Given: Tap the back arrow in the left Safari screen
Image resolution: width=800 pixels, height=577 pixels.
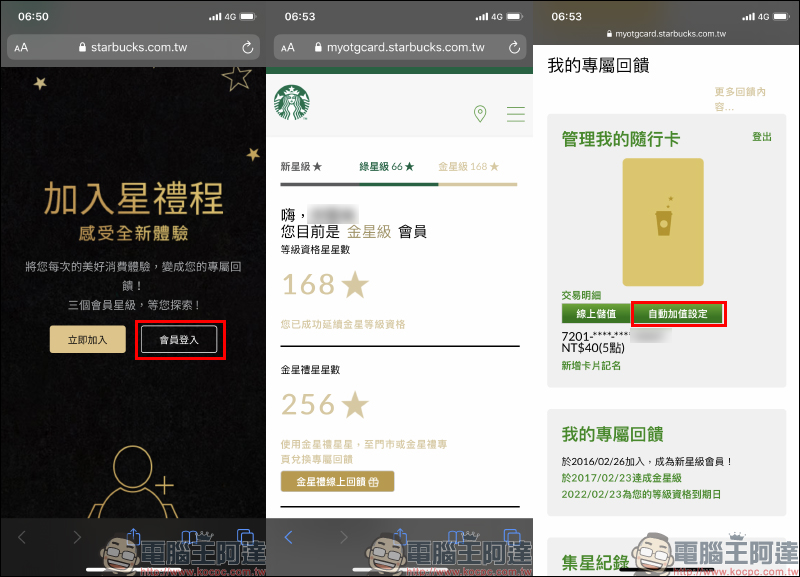Looking at the screenshot, I should (21, 537).
